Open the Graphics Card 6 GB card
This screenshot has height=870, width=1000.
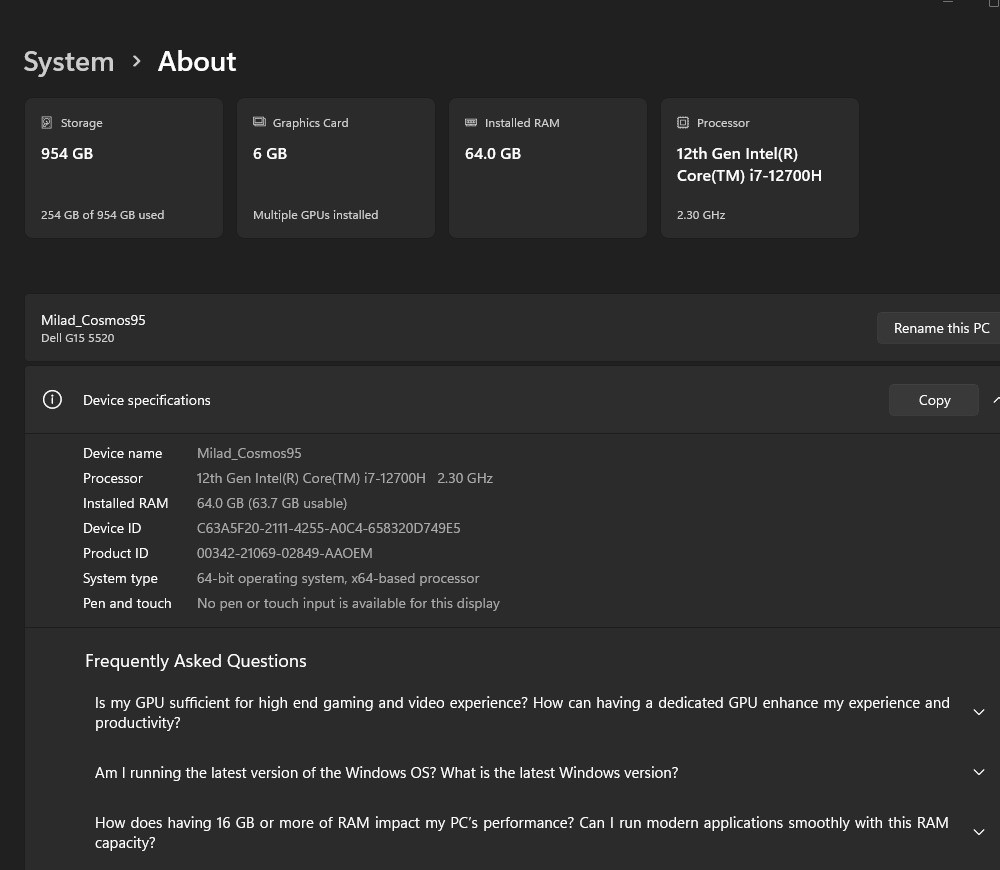pos(336,168)
